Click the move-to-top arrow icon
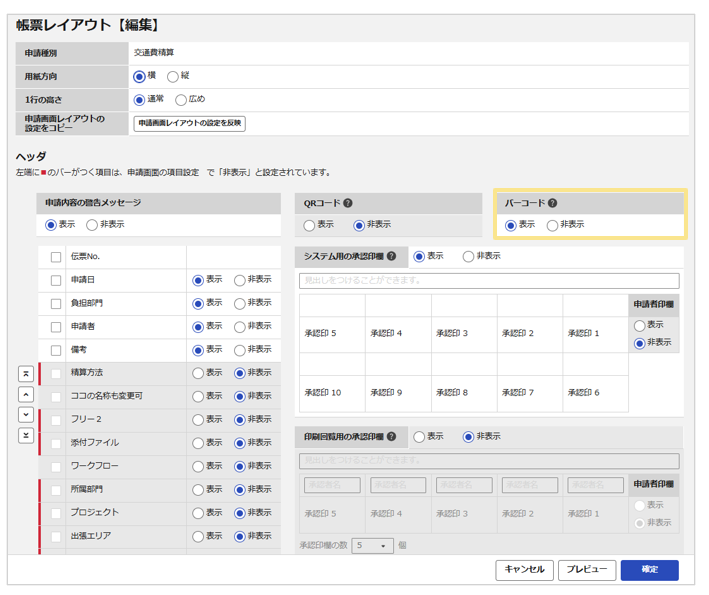This screenshot has width=709, height=595. coord(26,373)
